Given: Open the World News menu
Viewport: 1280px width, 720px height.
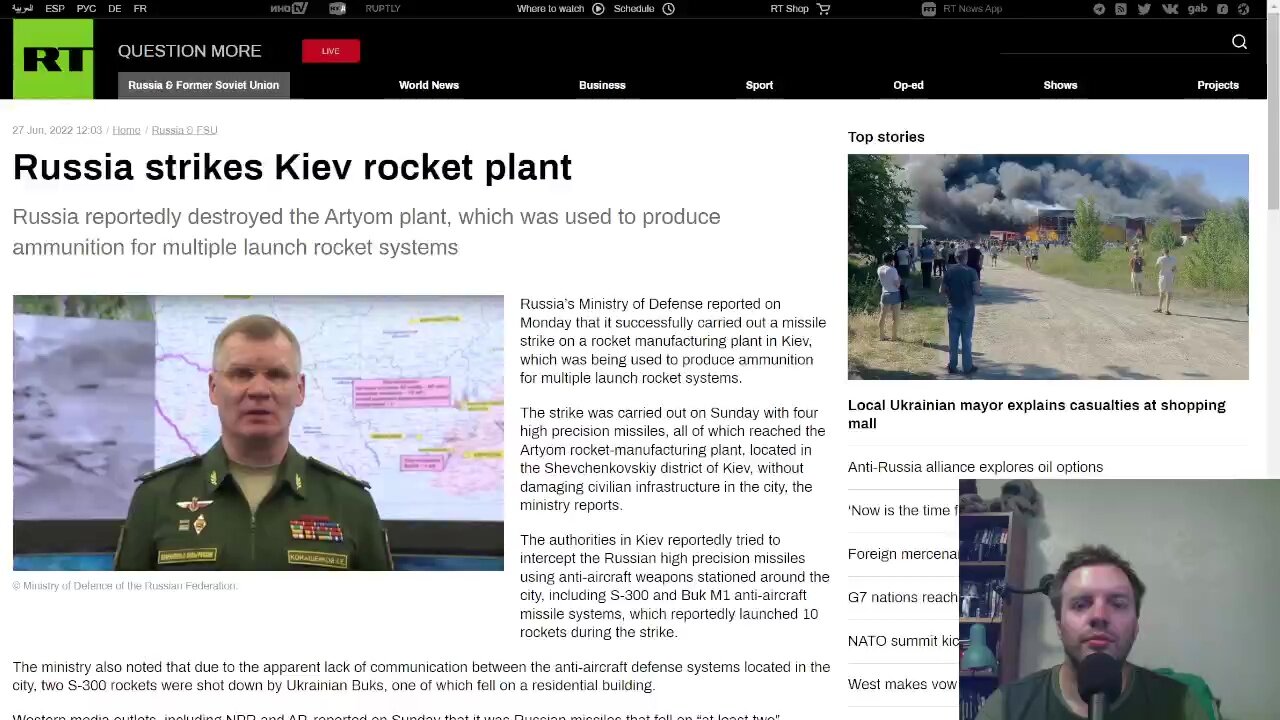Looking at the screenshot, I should [x=429, y=85].
